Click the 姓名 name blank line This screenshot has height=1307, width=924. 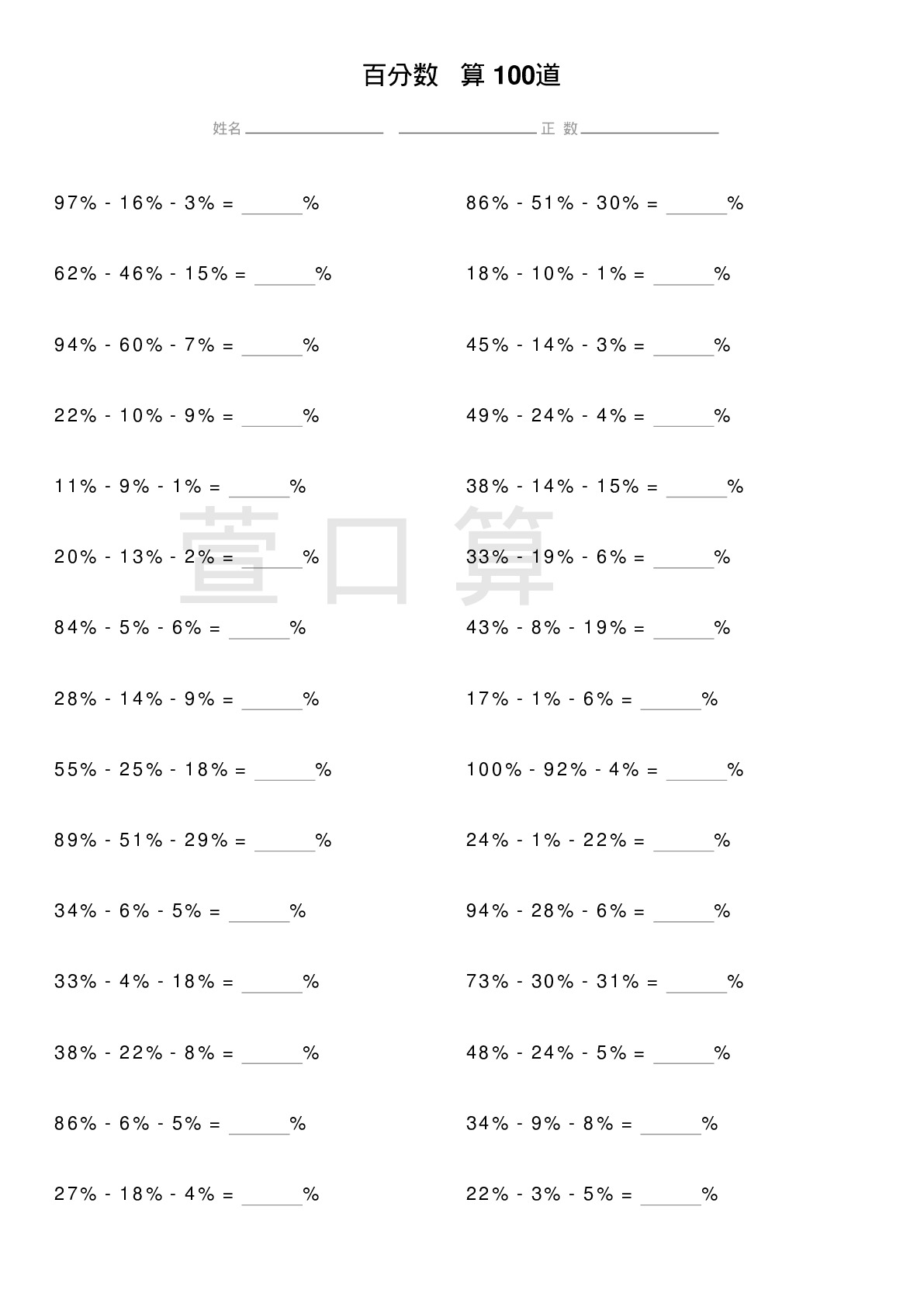(x=314, y=132)
